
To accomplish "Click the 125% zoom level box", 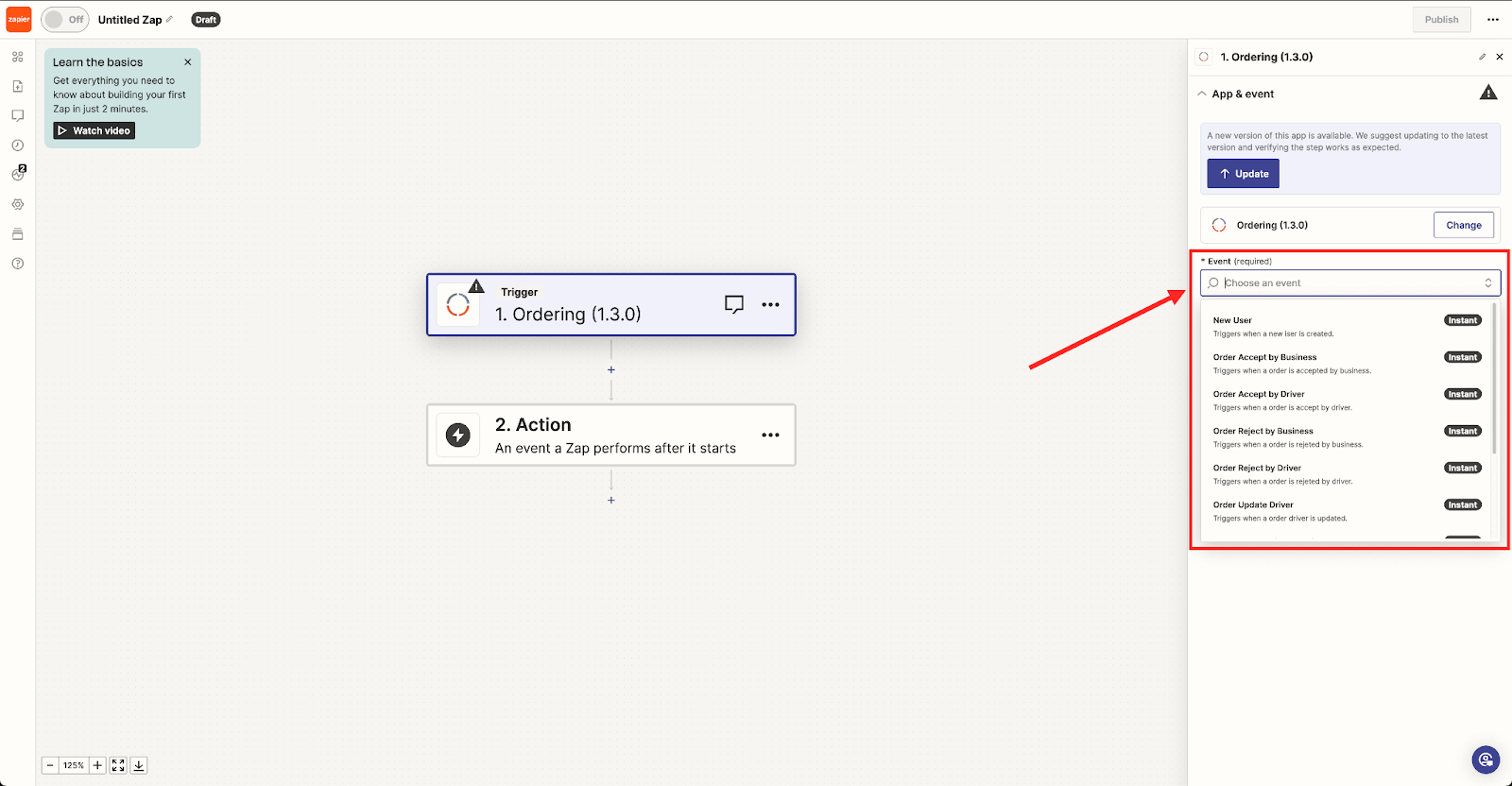I will coord(74,765).
